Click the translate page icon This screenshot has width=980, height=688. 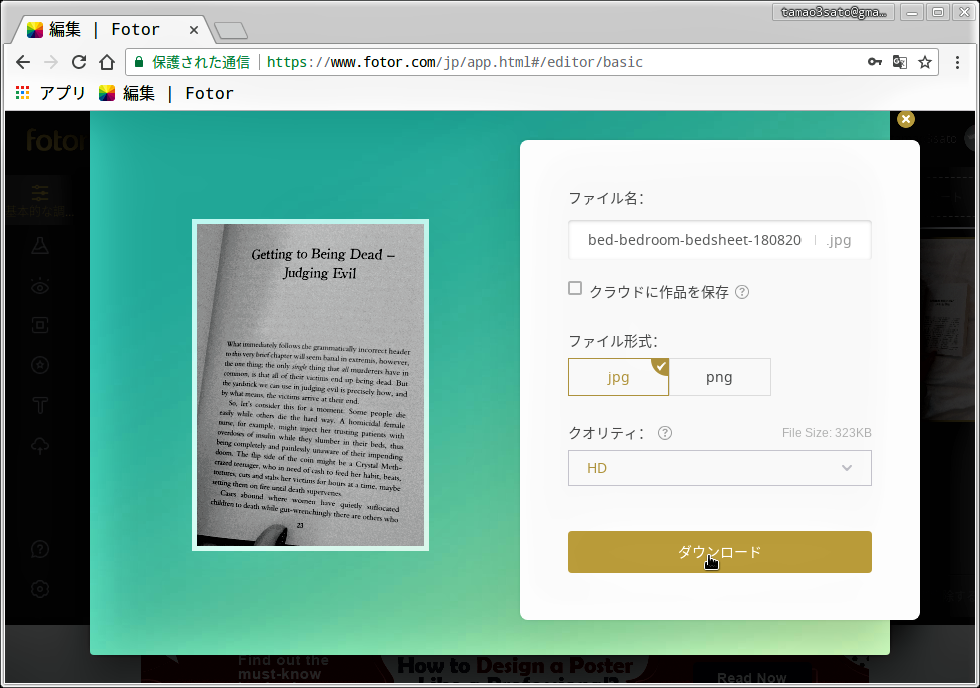(x=899, y=62)
